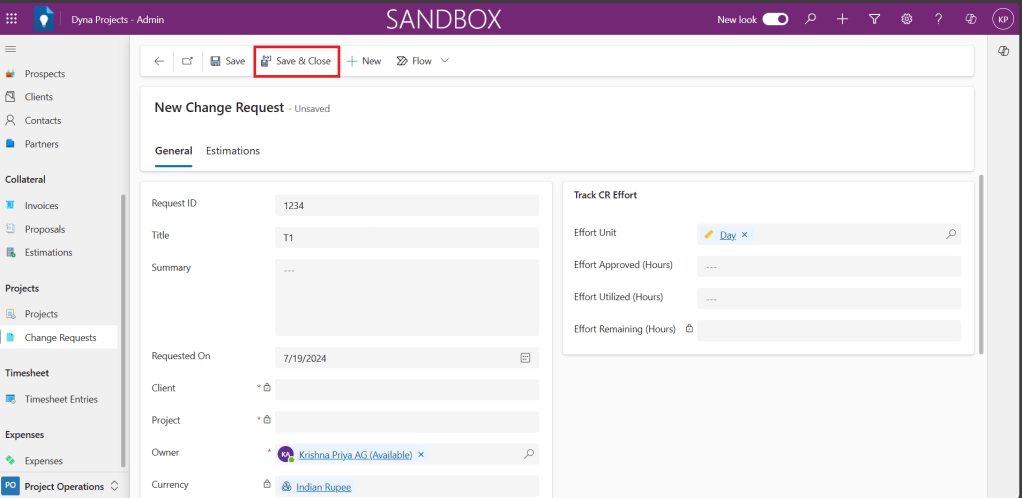Open the app launcher waffle icon
1022x498 pixels.
[12, 19]
